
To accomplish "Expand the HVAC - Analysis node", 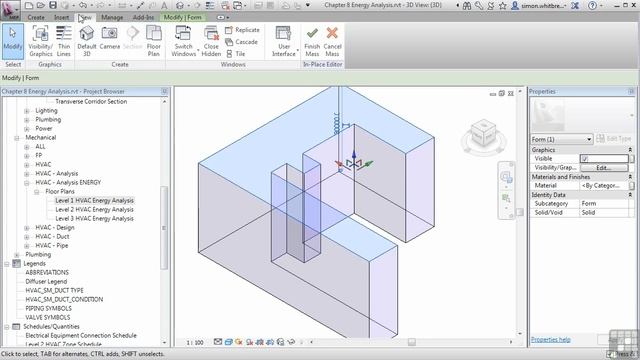I will 27,174.
